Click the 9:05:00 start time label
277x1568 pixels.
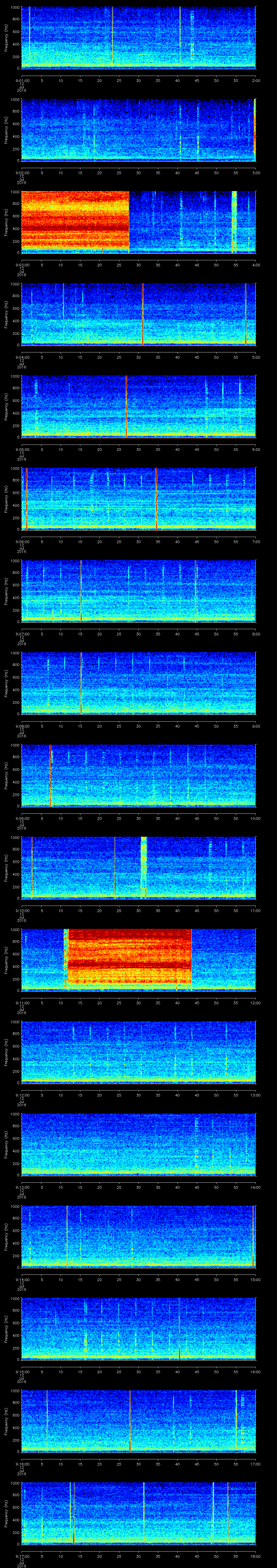pos(22,449)
